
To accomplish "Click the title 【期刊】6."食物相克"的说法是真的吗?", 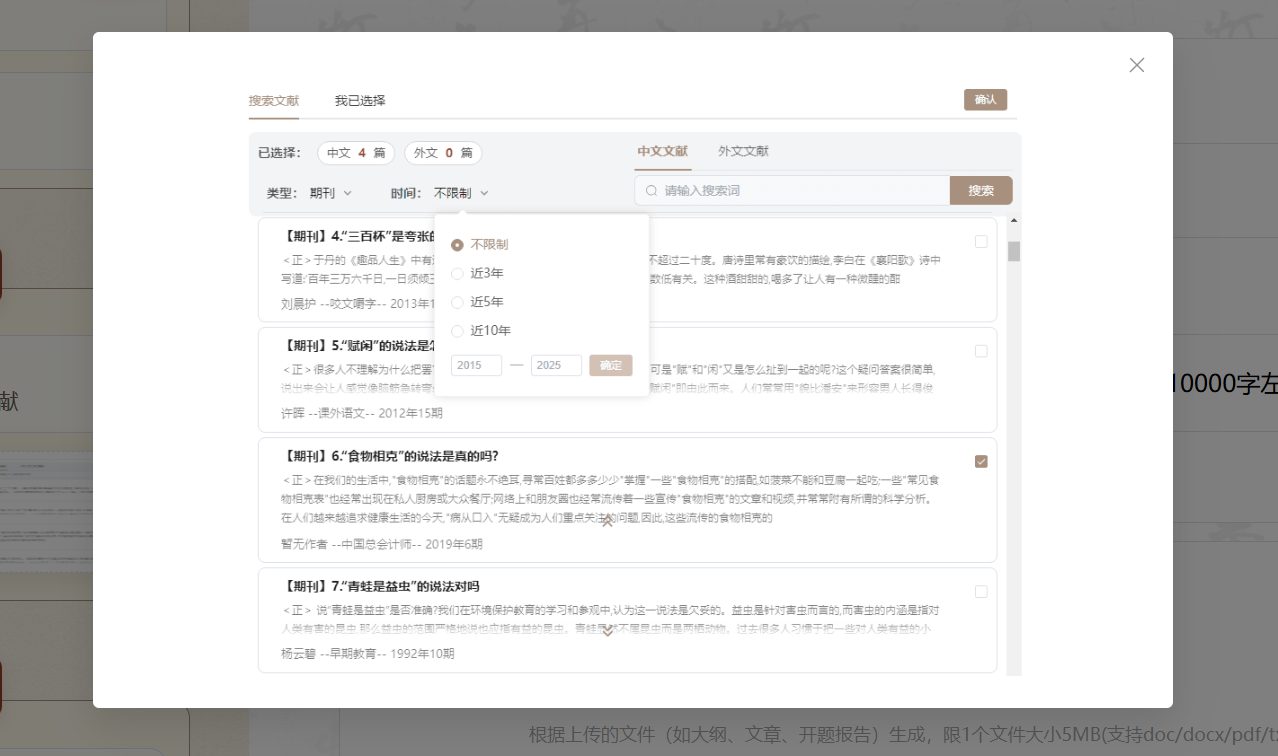I will point(391,456).
